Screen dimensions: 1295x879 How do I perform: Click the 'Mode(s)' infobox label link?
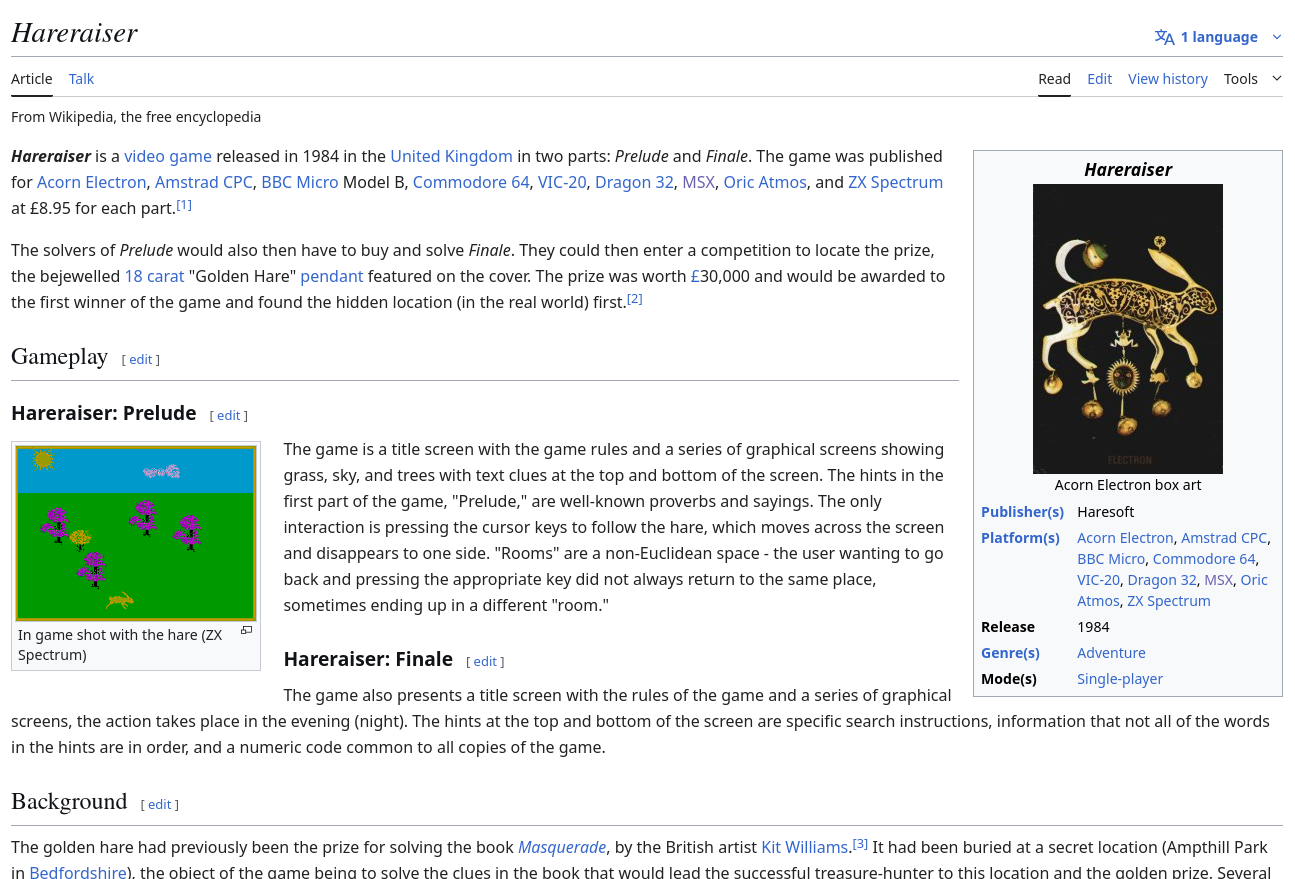1009,679
